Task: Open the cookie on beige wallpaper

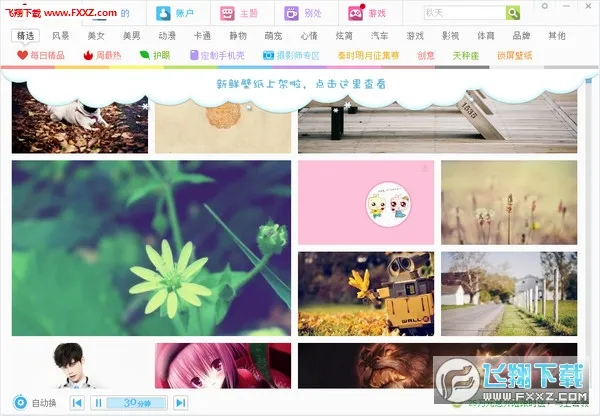Action: 223,126
